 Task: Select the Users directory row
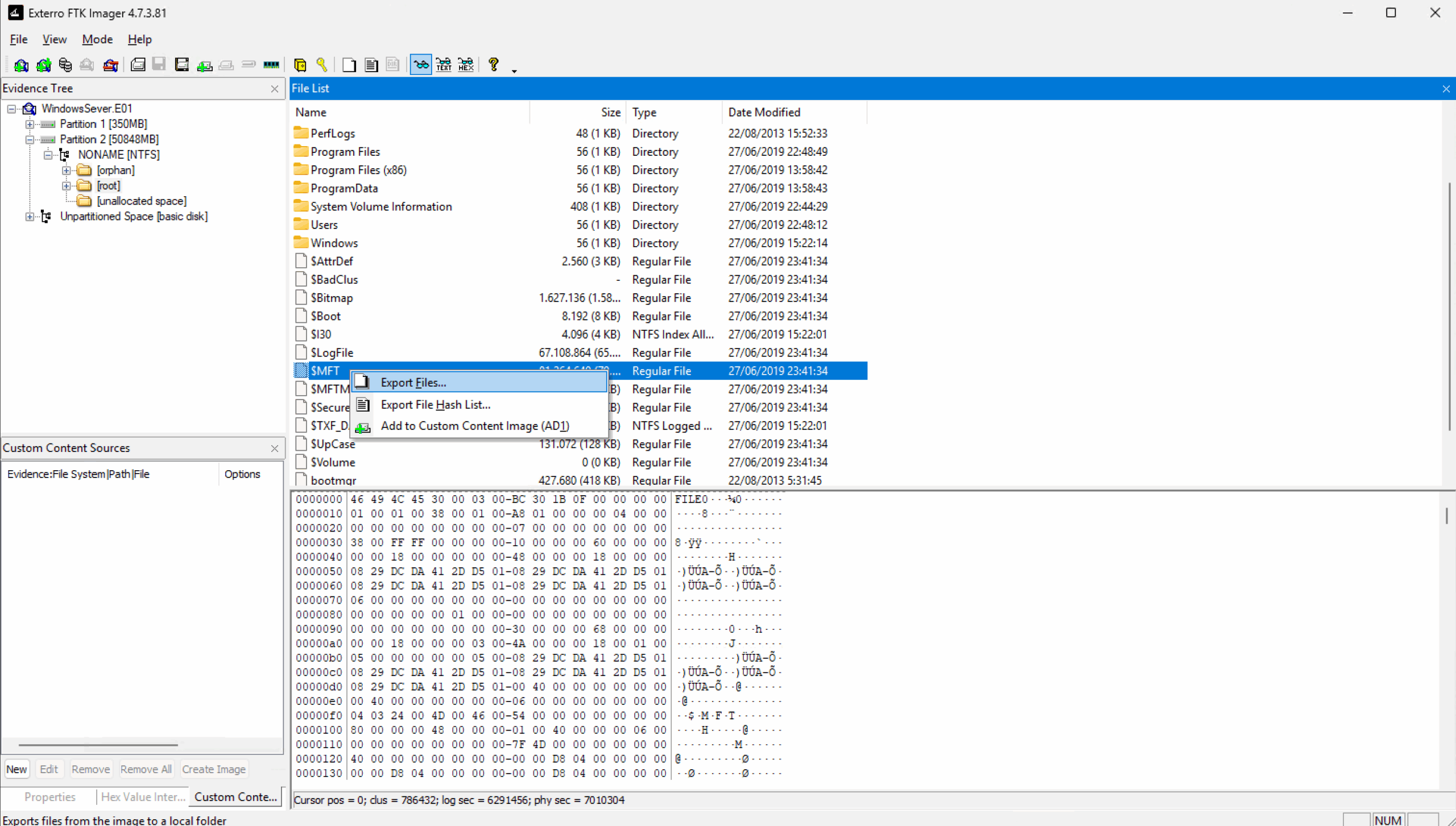(x=580, y=225)
